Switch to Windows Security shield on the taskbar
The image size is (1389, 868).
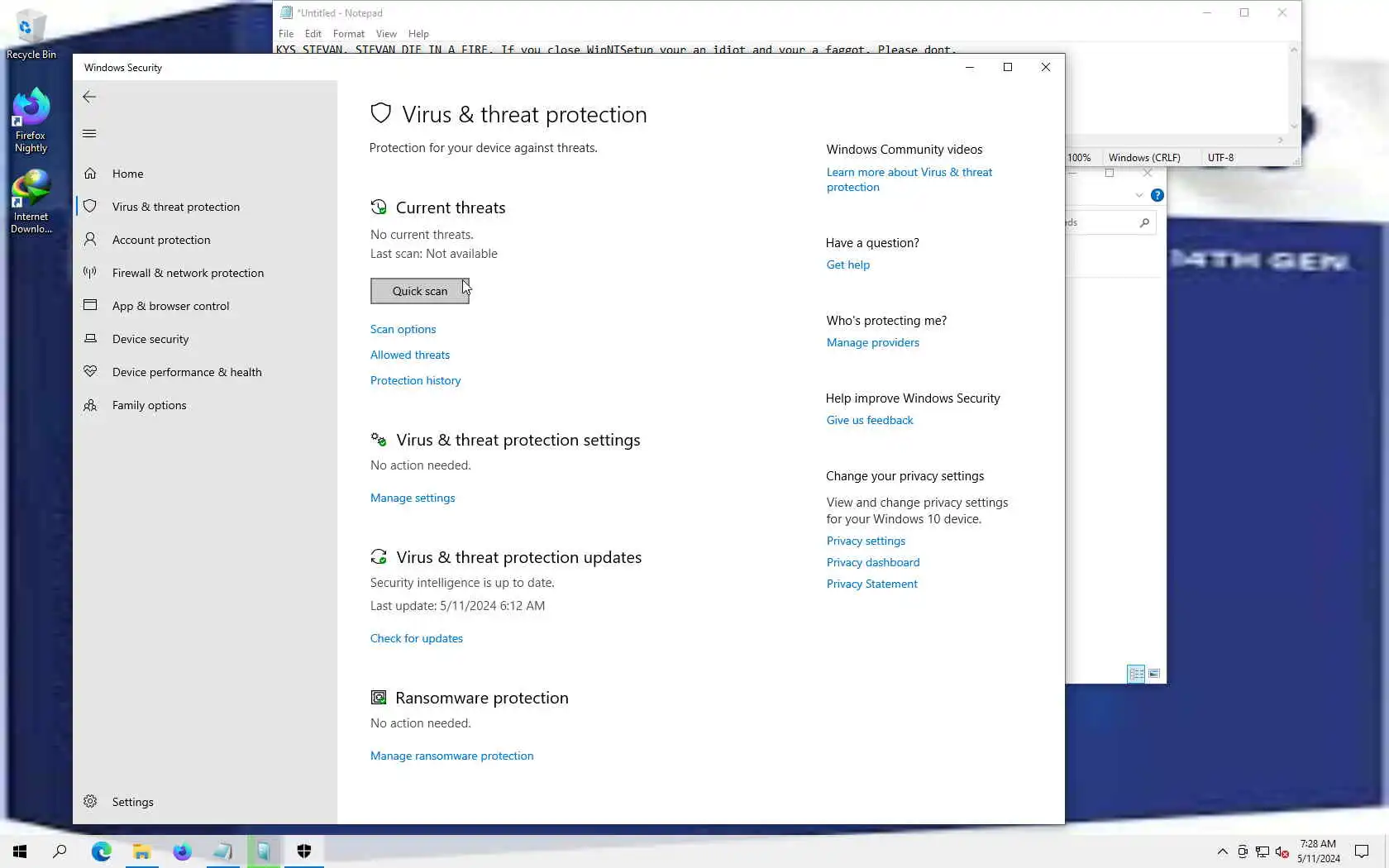304,851
